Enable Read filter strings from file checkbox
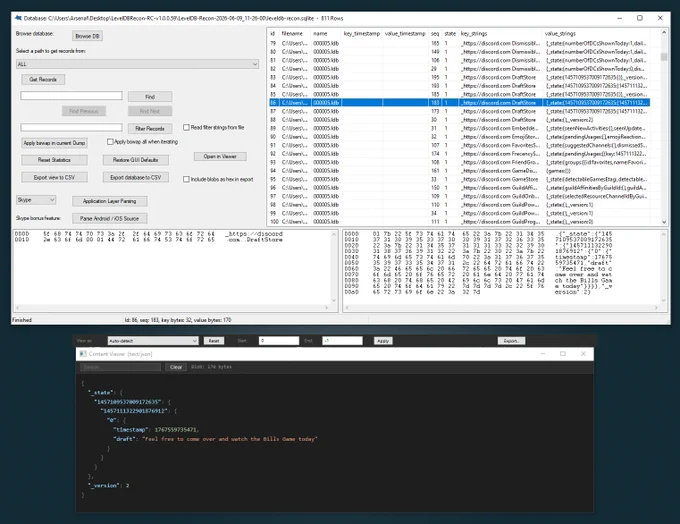The width and height of the screenshot is (680, 524). pyautogui.click(x=186, y=128)
